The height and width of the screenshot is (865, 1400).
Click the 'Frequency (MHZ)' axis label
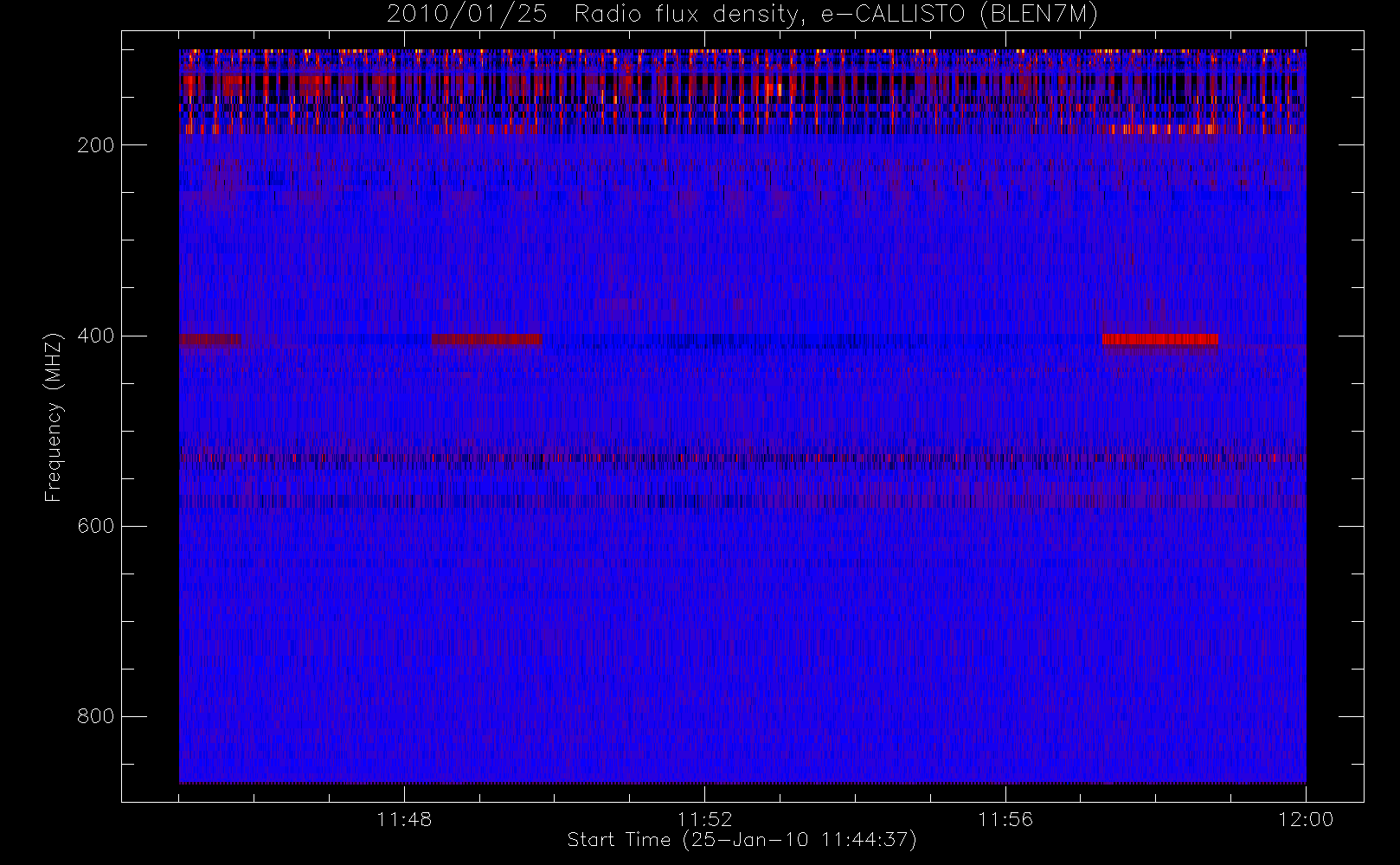(x=54, y=417)
